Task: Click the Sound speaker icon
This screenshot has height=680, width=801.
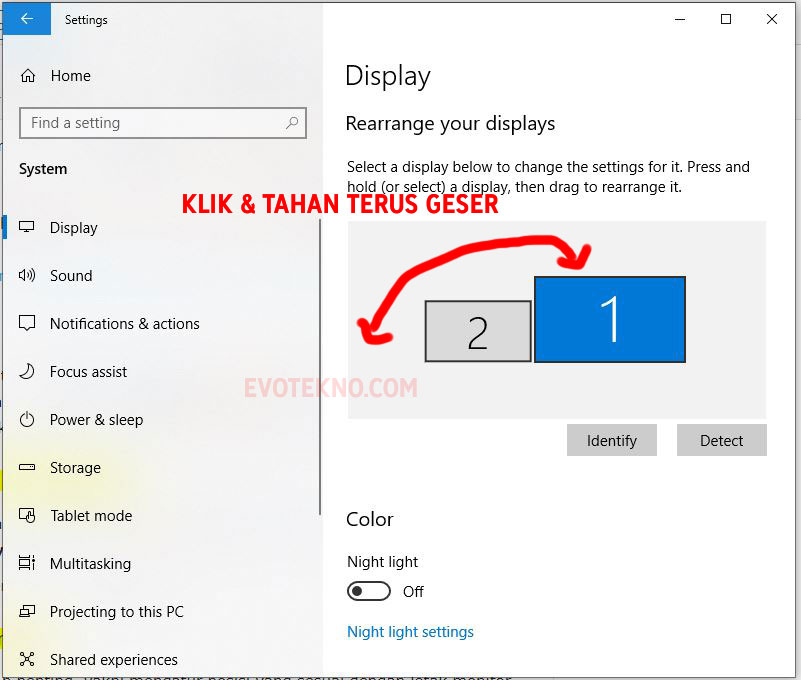Action: pyautogui.click(x=27, y=275)
